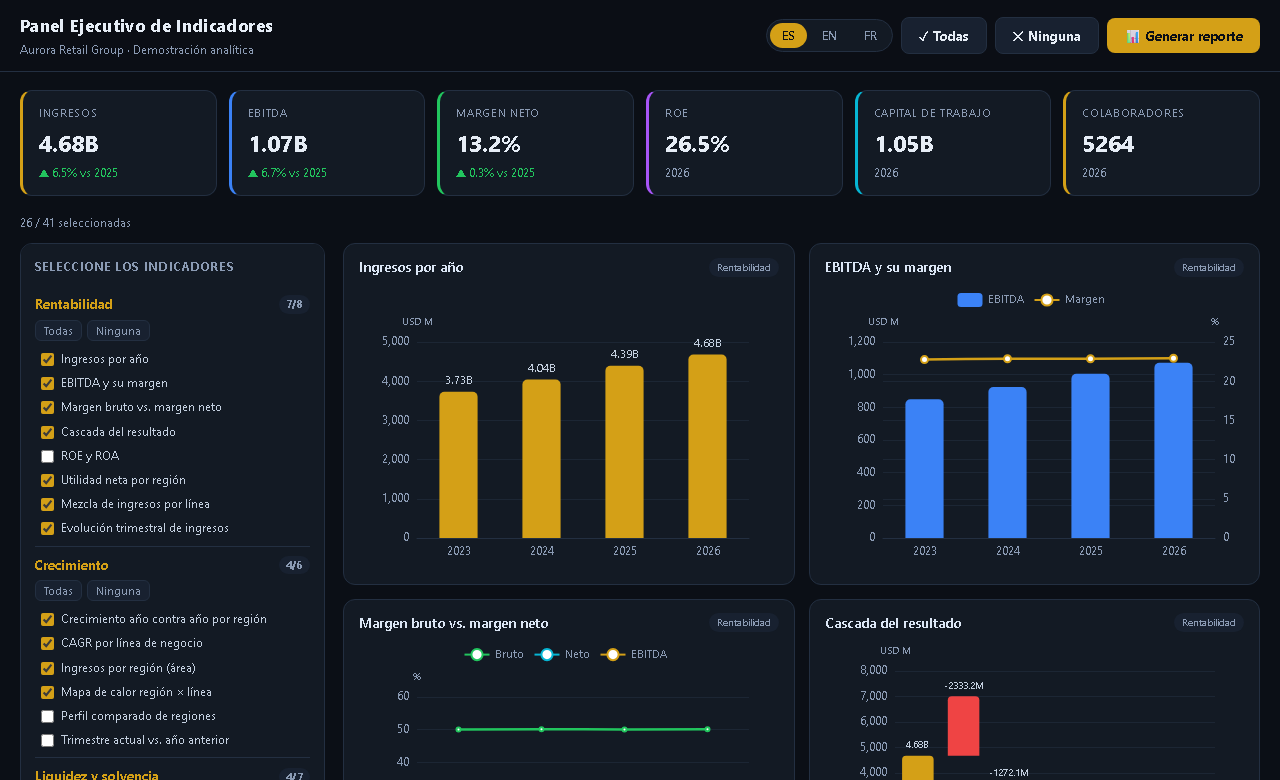Click Rentabilidad tag on Margen bruto card
This screenshot has height=780, width=1280.
[x=744, y=623]
